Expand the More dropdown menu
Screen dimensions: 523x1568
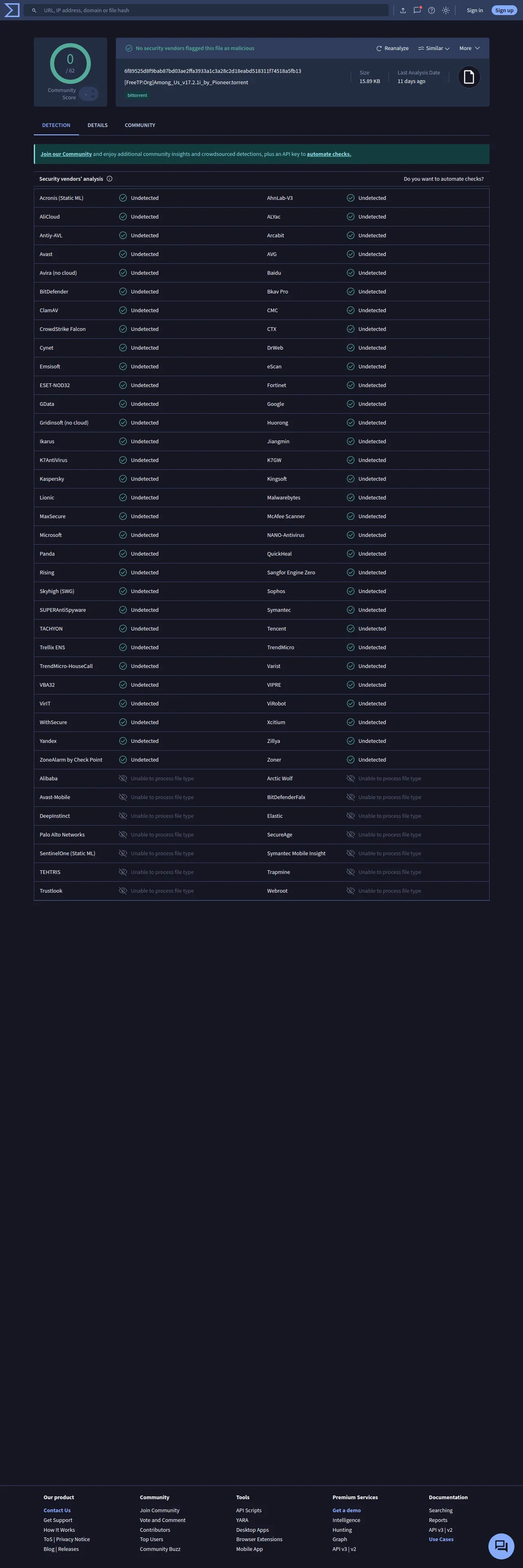tap(469, 48)
